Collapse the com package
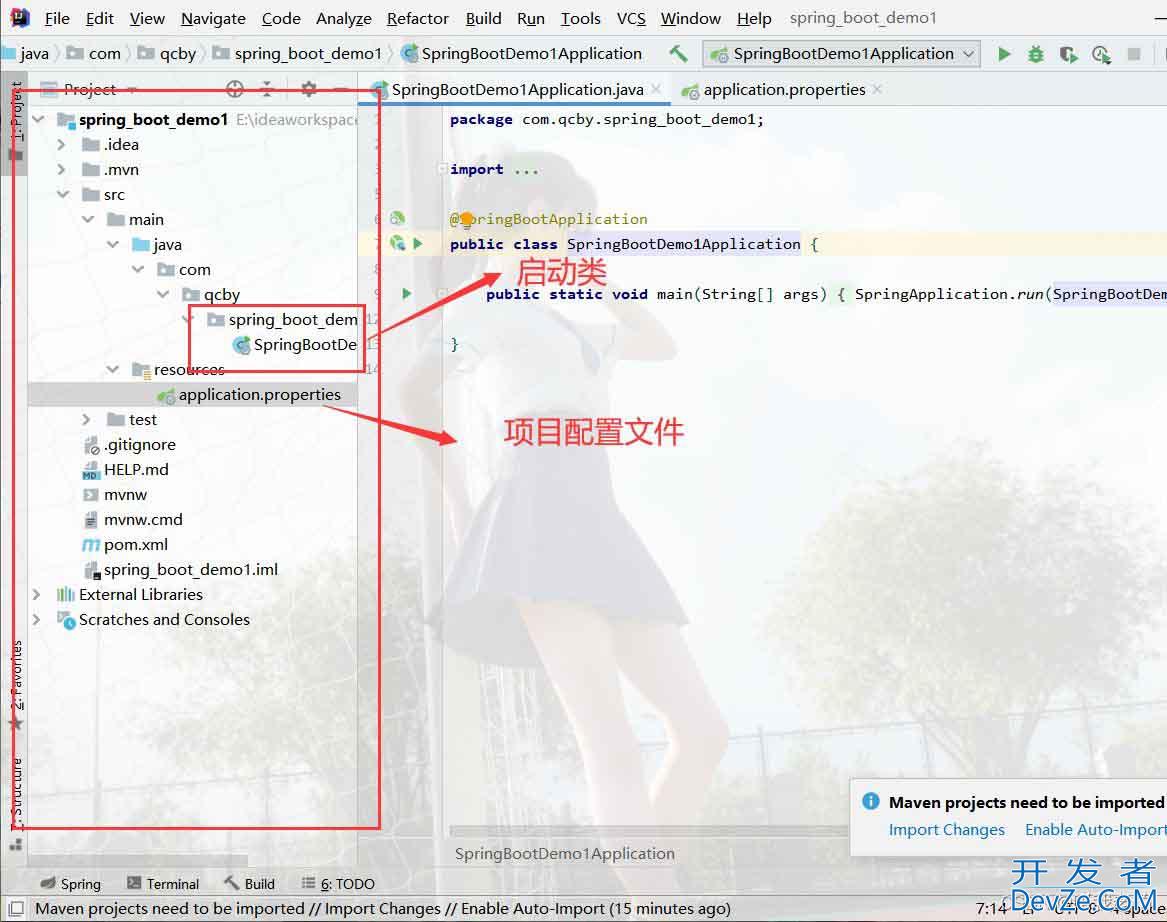Viewport: 1167px width, 922px height. [138, 269]
